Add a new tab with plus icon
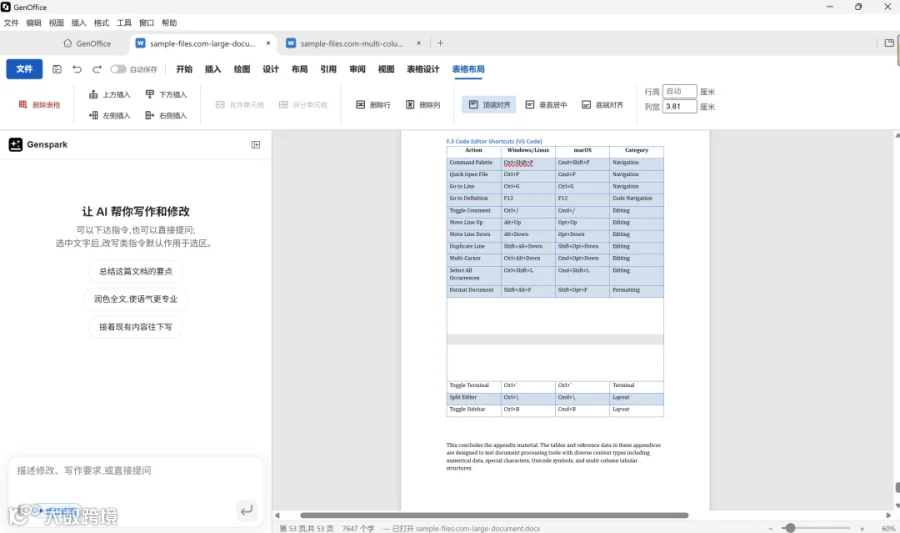Viewport: 900px width, 533px height. click(440, 43)
